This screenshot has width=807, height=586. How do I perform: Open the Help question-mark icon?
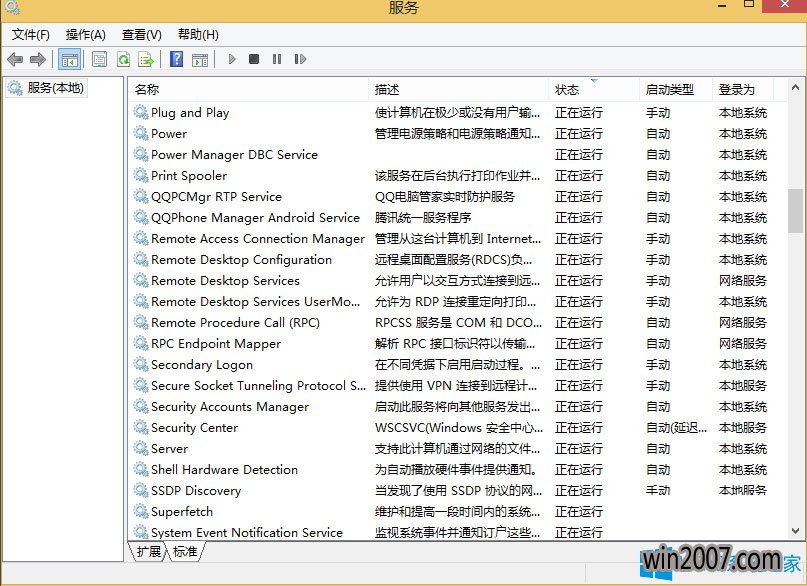[x=177, y=59]
